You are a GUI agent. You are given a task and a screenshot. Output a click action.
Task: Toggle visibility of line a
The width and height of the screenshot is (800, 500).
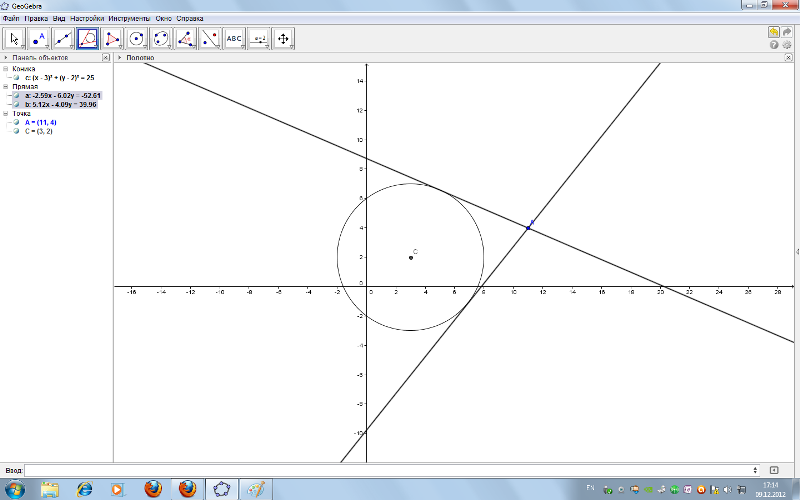(x=16, y=95)
